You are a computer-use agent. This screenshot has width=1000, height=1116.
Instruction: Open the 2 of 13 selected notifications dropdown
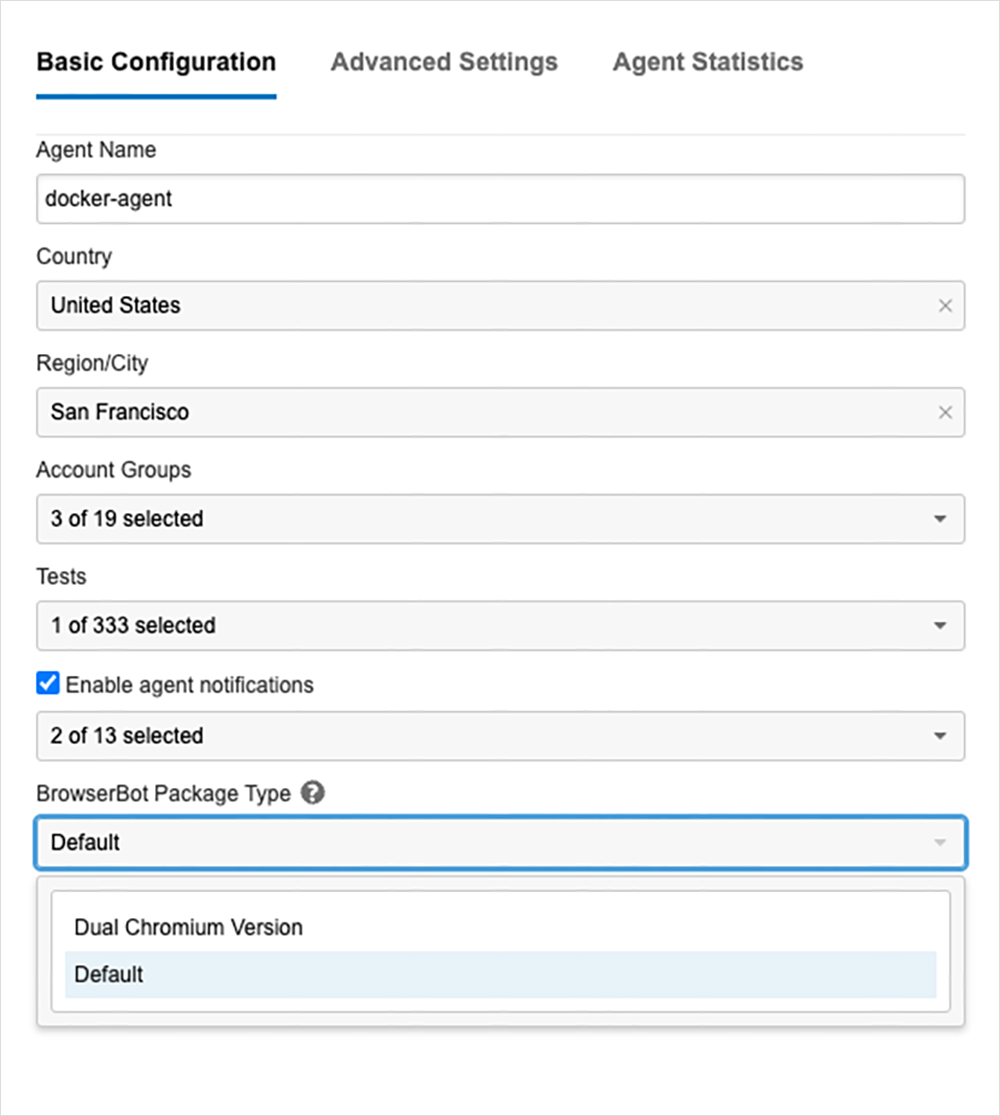coord(480,736)
